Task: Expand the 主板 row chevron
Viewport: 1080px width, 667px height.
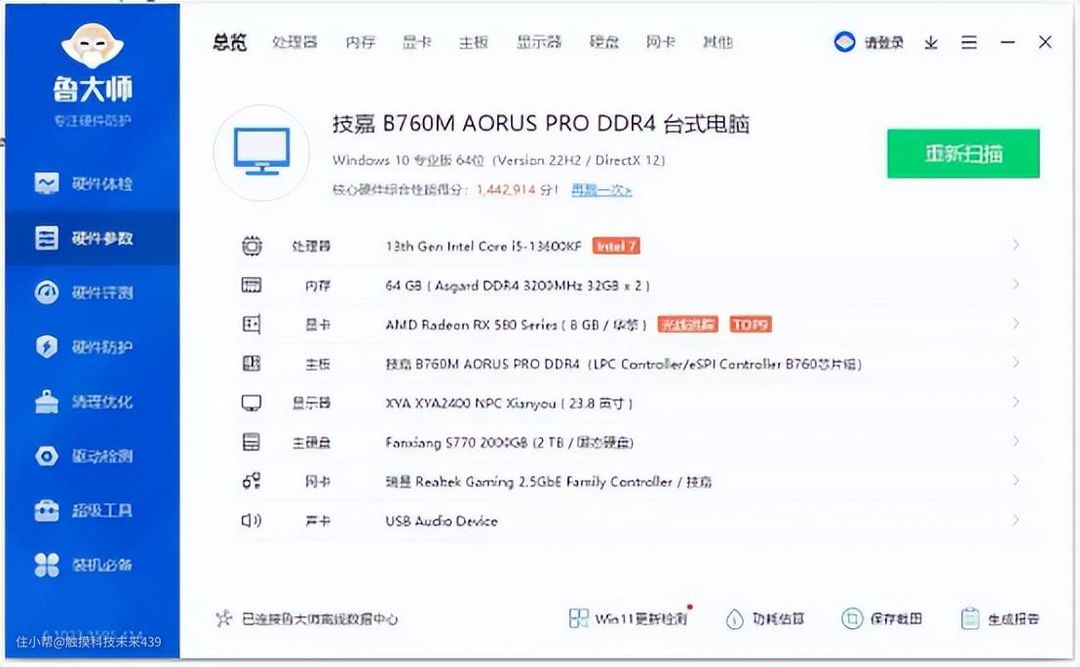Action: click(1015, 362)
